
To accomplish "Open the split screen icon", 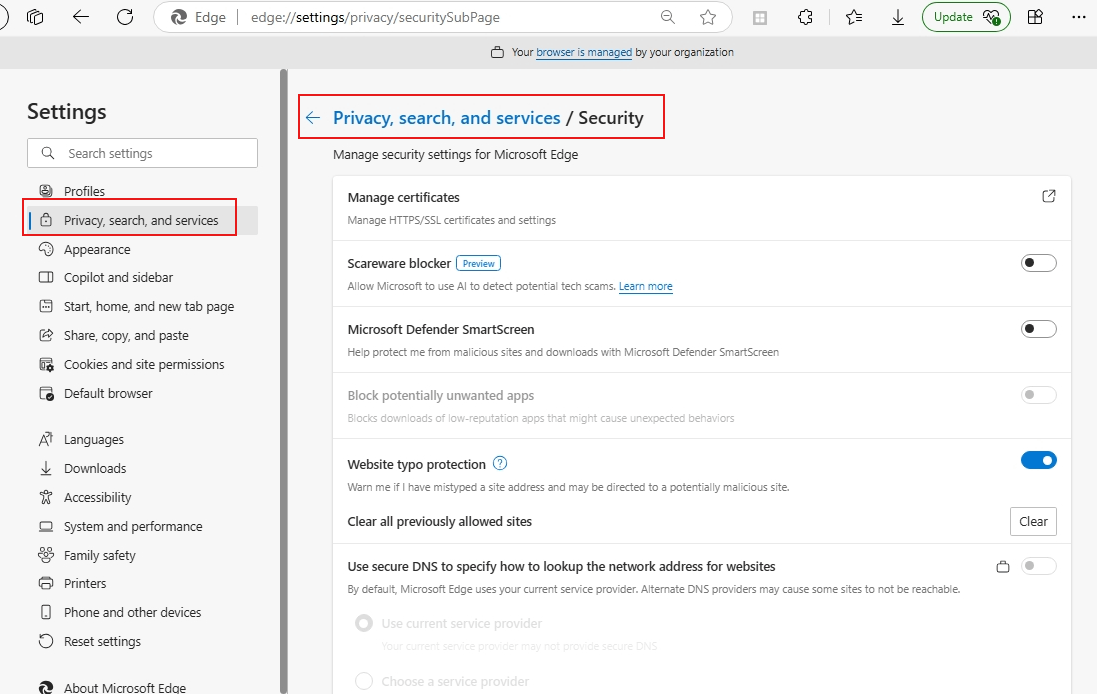I will (760, 17).
